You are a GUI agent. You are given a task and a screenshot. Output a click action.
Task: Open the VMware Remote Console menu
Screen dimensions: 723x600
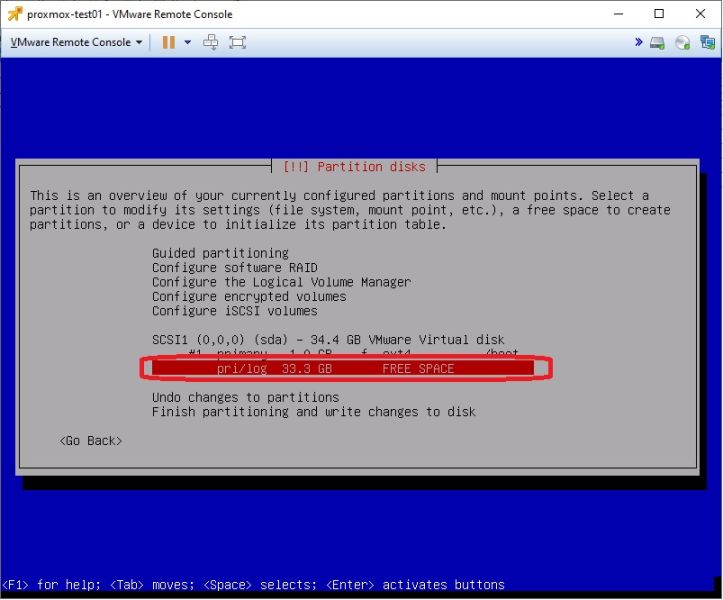(x=76, y=42)
